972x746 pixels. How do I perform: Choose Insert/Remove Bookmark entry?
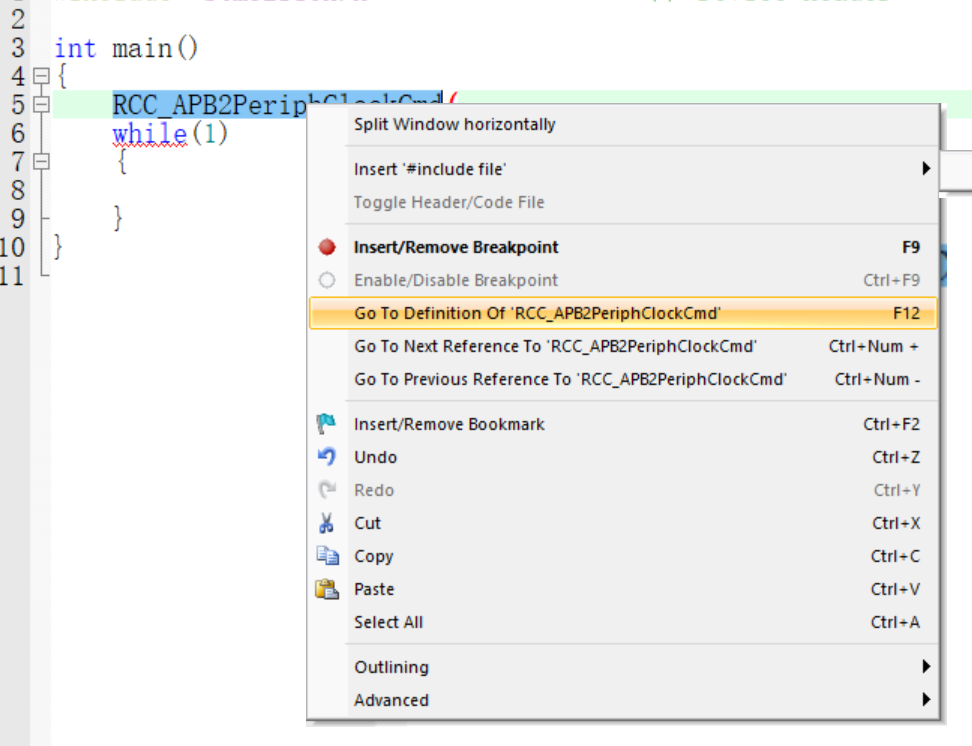tap(624, 424)
